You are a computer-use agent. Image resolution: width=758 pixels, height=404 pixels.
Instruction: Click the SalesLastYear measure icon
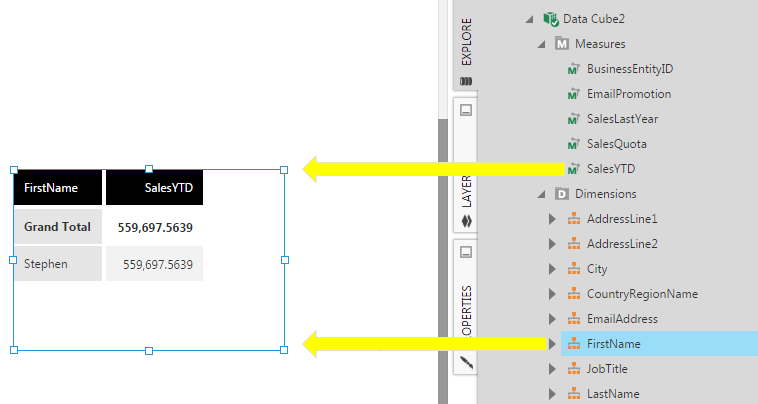573,119
